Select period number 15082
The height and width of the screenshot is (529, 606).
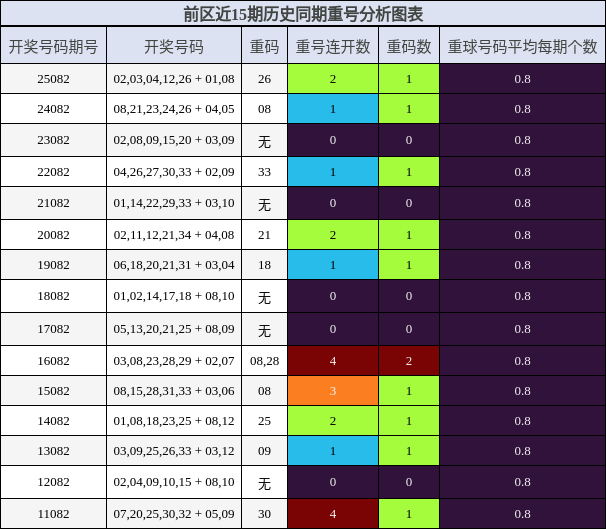pyautogui.click(x=53, y=391)
